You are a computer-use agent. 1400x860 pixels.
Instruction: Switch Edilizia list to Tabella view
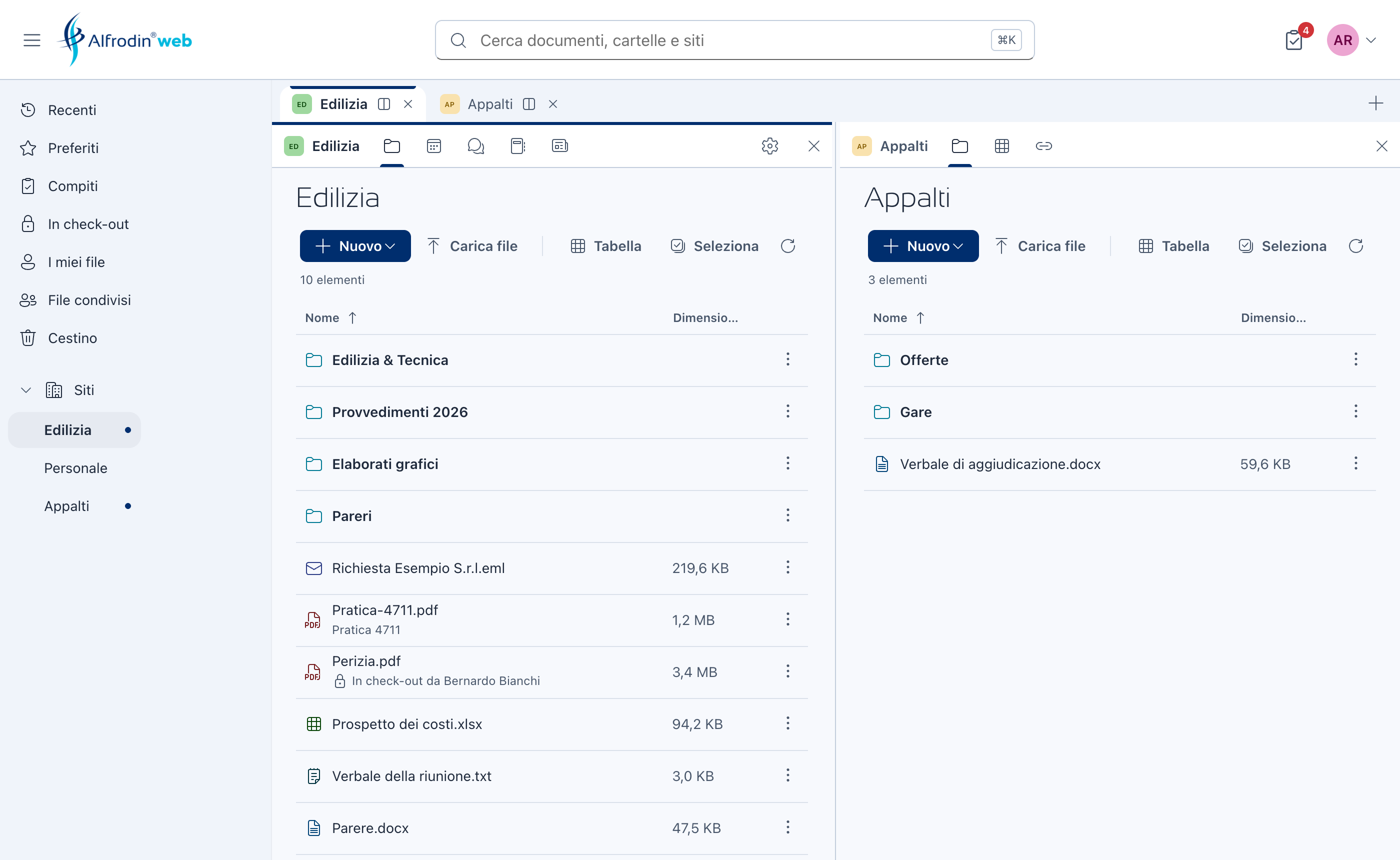coord(605,246)
